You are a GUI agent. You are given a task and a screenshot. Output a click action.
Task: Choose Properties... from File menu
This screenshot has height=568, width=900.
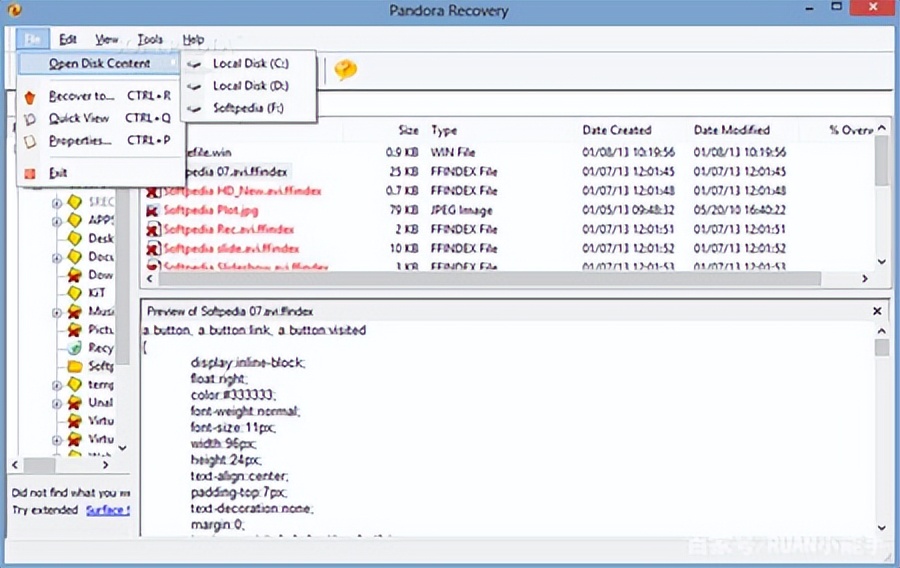pyautogui.click(x=99, y=140)
